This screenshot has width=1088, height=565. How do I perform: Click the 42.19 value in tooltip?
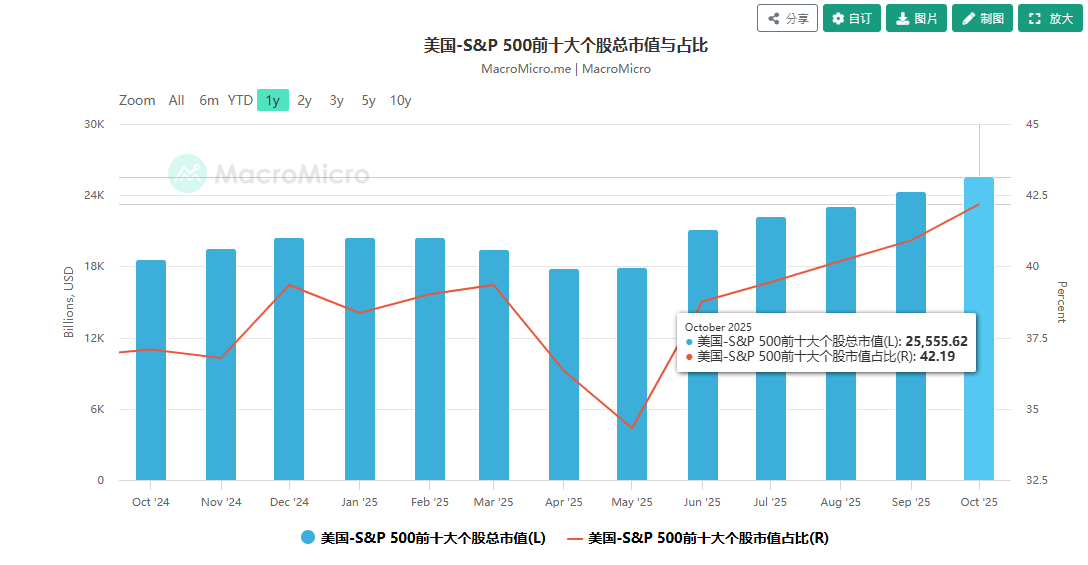click(937, 357)
